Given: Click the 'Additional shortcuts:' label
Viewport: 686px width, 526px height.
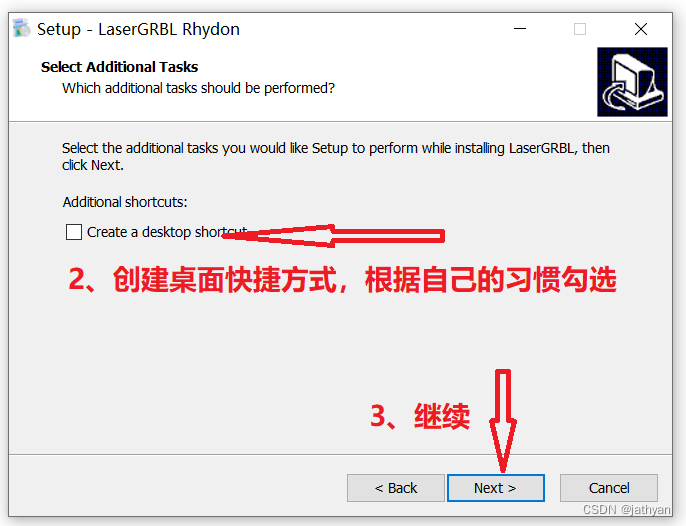Looking at the screenshot, I should pos(125,202).
